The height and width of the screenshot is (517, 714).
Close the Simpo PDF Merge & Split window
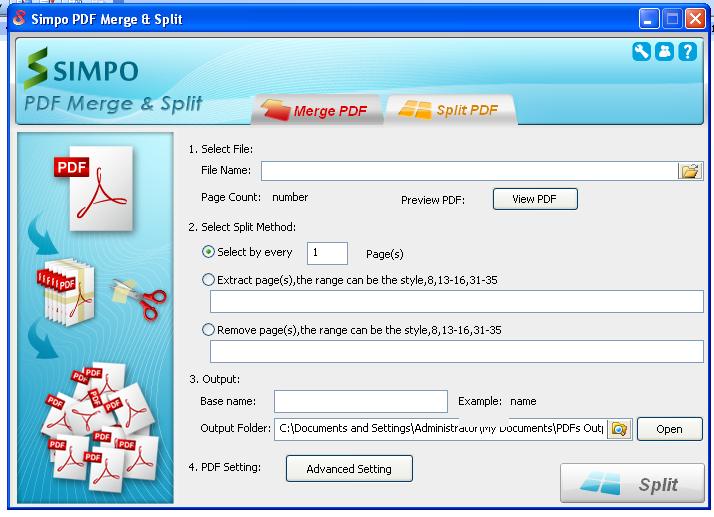click(x=695, y=19)
